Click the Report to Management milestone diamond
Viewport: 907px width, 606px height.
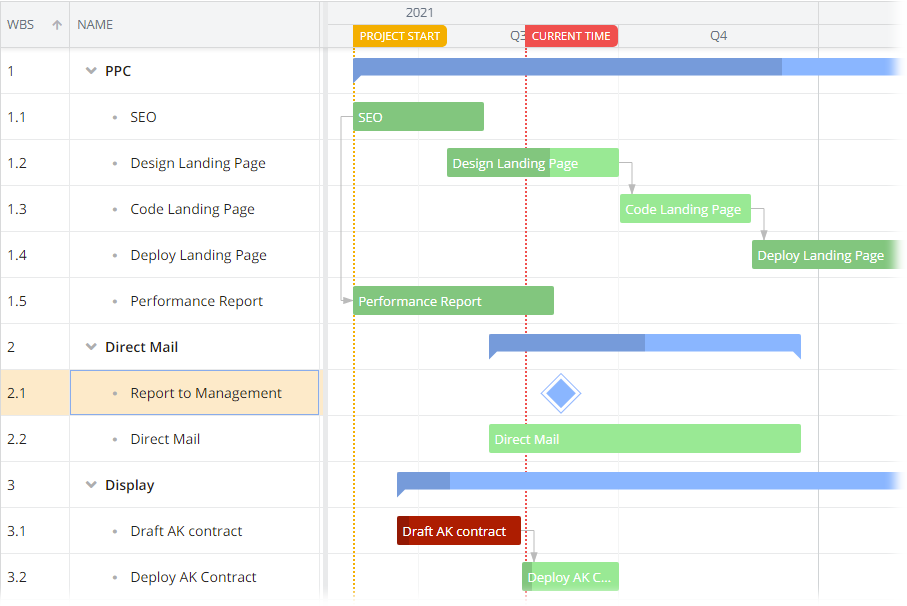(x=561, y=393)
